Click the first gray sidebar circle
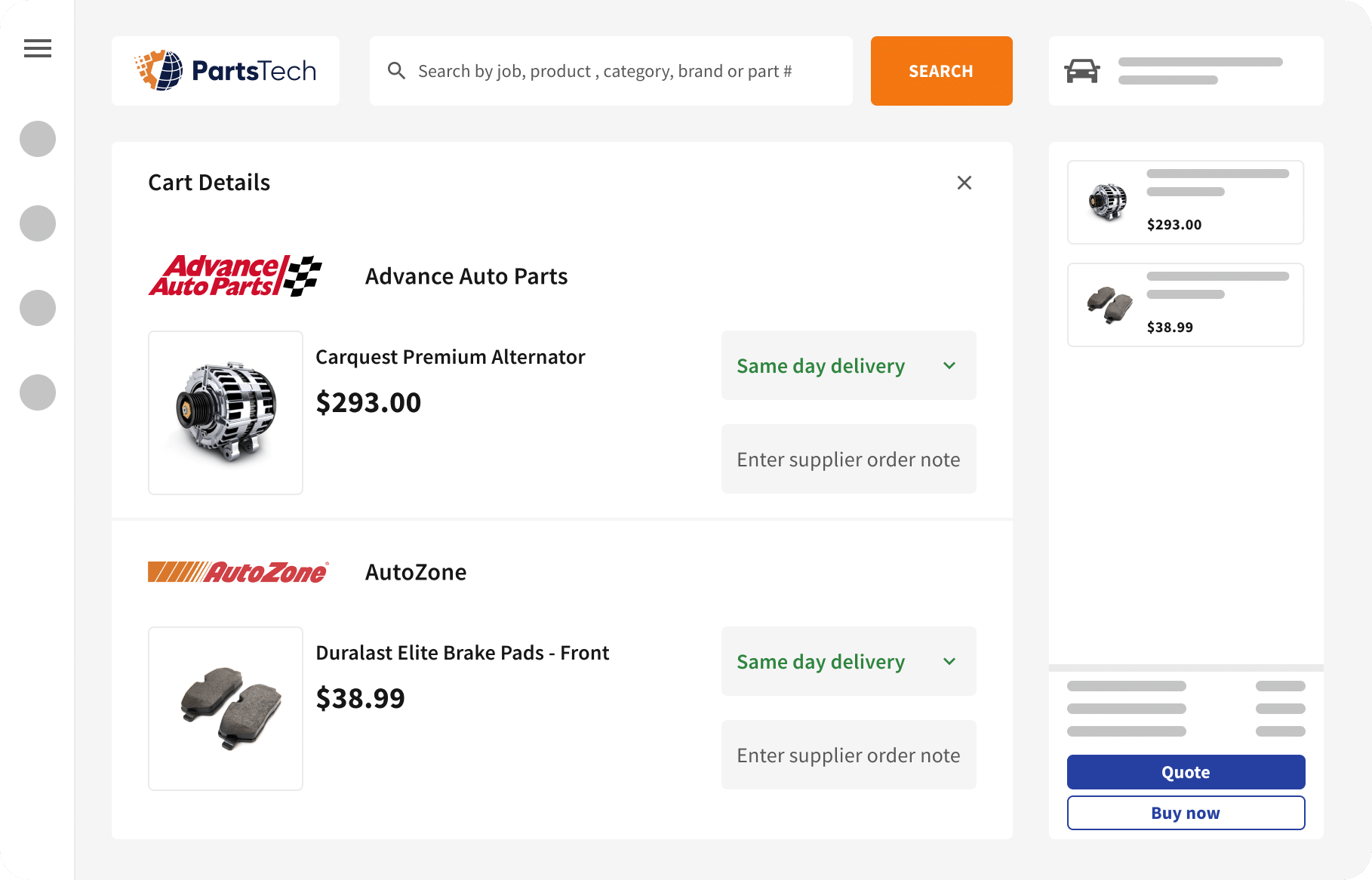Viewport: 1372px width, 880px height. tap(38, 139)
